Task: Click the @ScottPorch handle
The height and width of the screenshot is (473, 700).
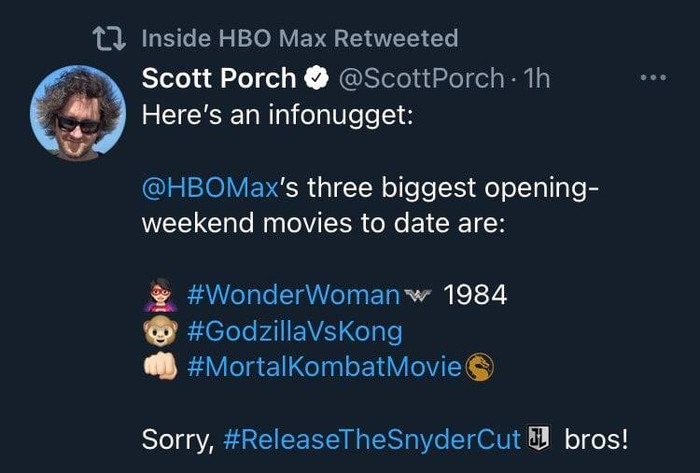Action: click(x=421, y=79)
